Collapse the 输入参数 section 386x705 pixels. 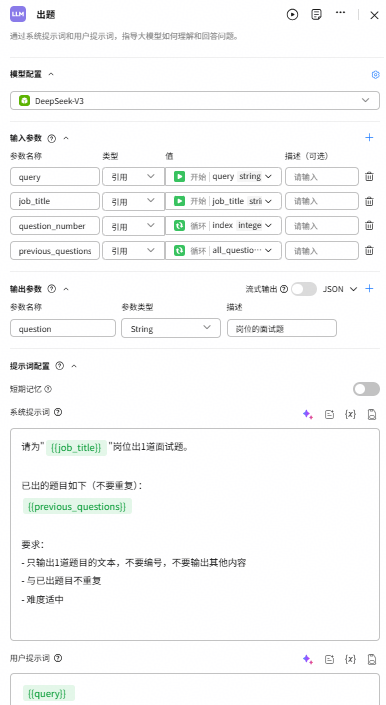tap(66, 138)
